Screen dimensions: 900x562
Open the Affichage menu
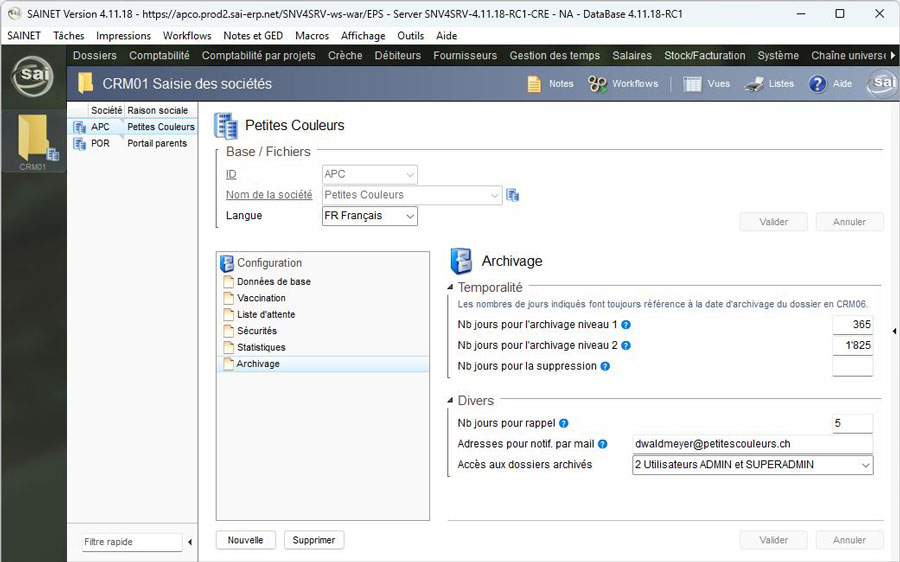click(363, 36)
